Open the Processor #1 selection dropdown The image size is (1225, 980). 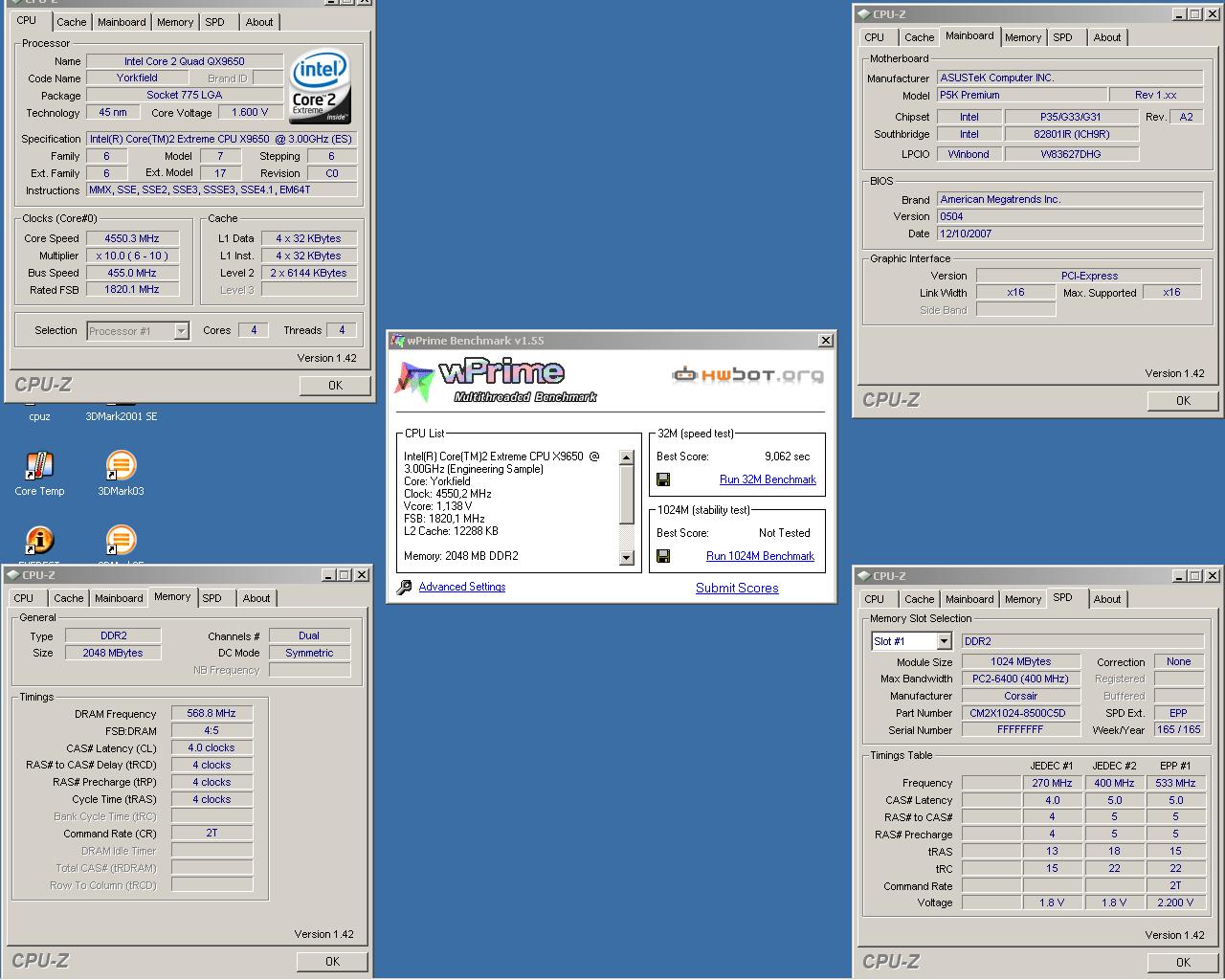click(x=181, y=331)
